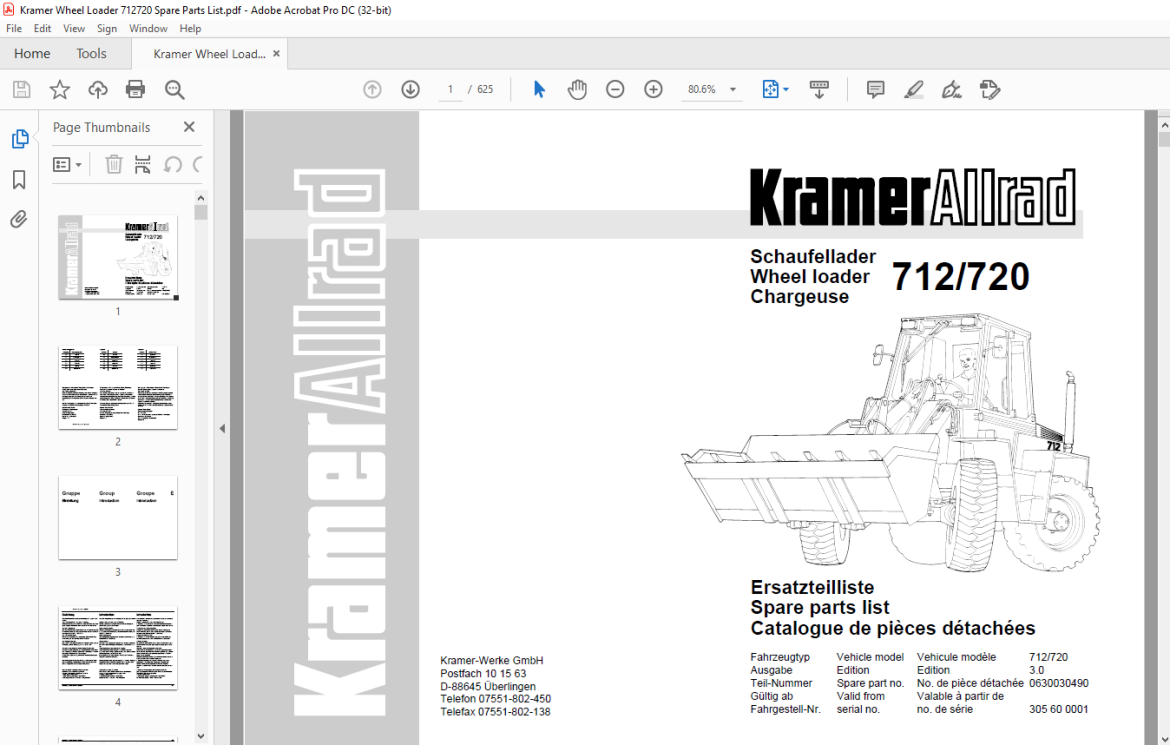Click the upload to cloud icon
This screenshot has height=745, width=1170.
point(98,90)
